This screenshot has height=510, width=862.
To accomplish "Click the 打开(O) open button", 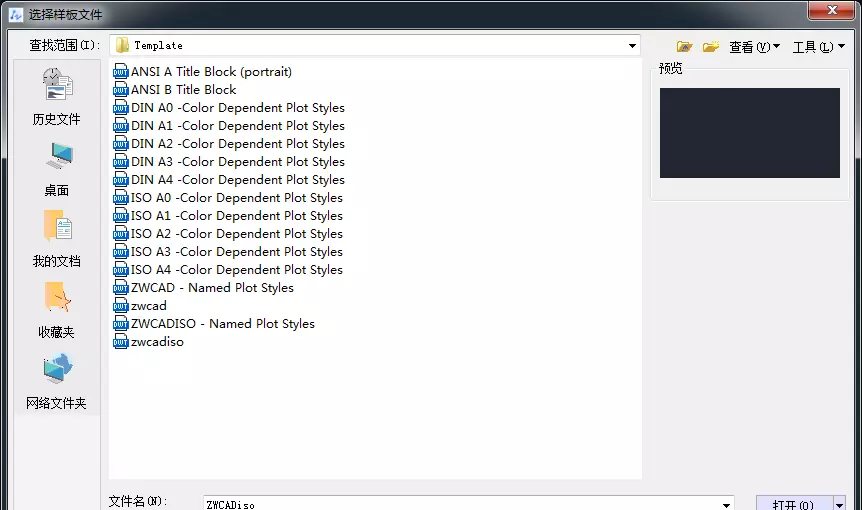I will [x=794, y=504].
